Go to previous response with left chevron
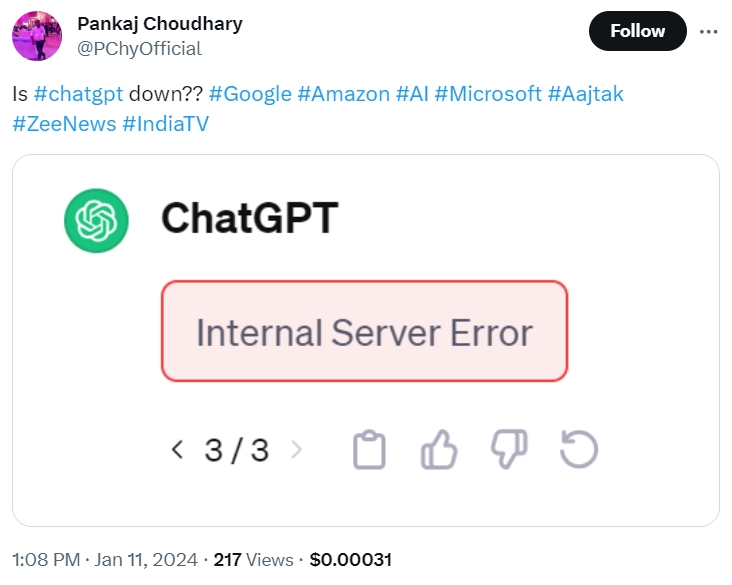 177,450
